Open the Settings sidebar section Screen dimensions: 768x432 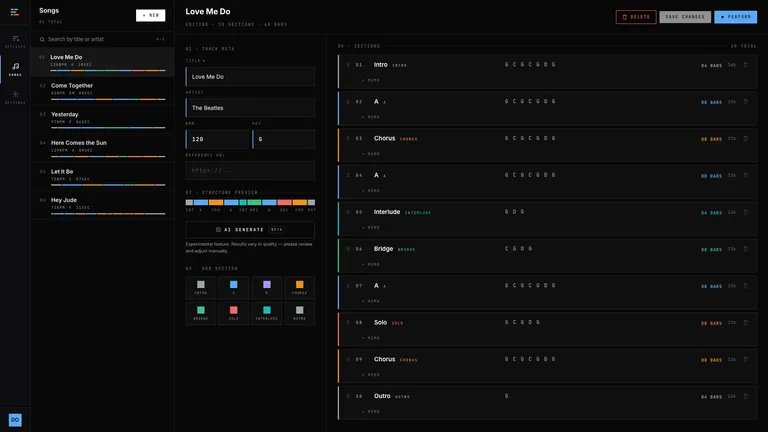[15, 97]
